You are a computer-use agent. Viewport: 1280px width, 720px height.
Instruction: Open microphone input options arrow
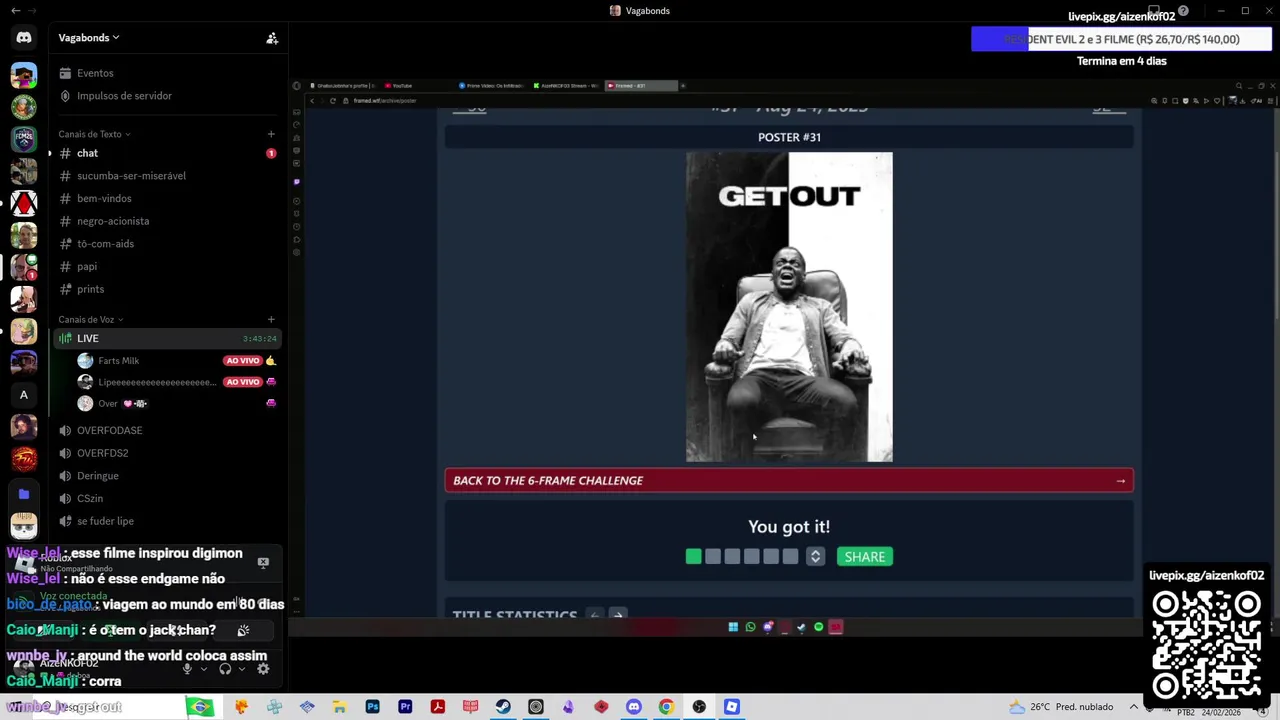(203, 669)
